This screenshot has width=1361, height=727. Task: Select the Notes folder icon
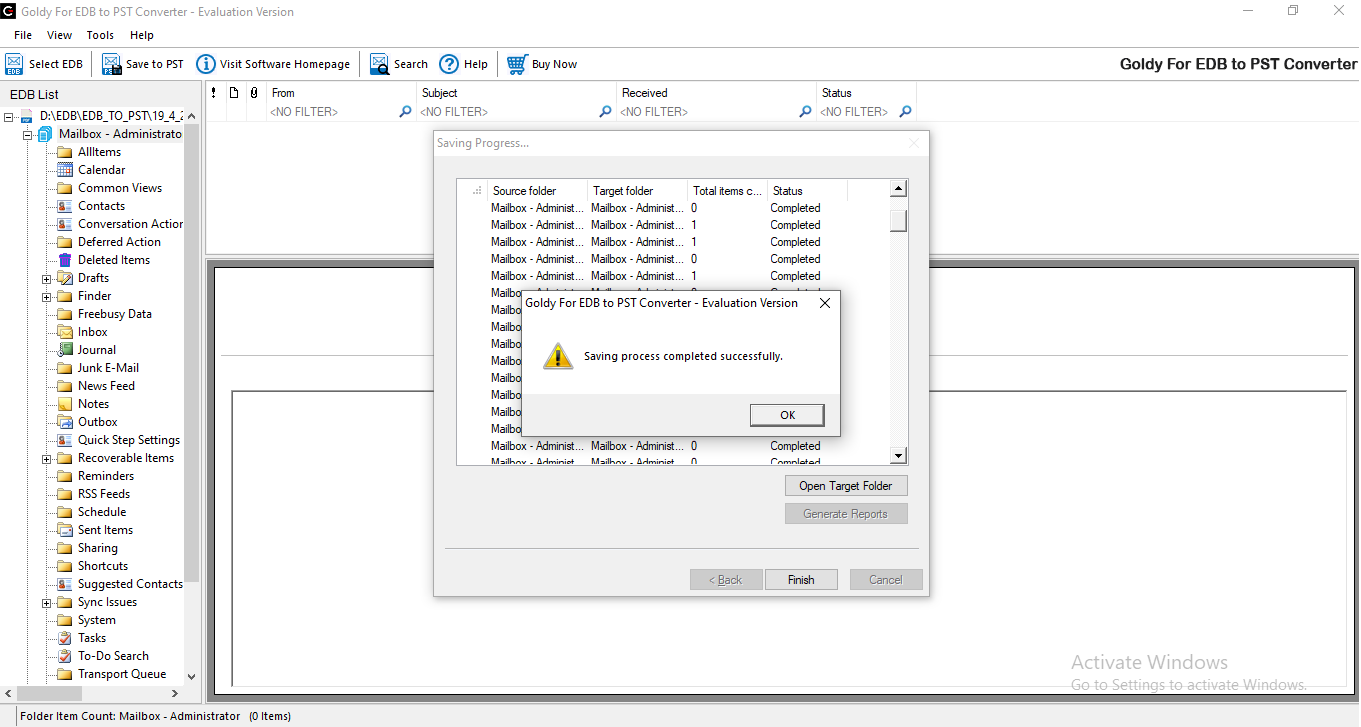65,404
